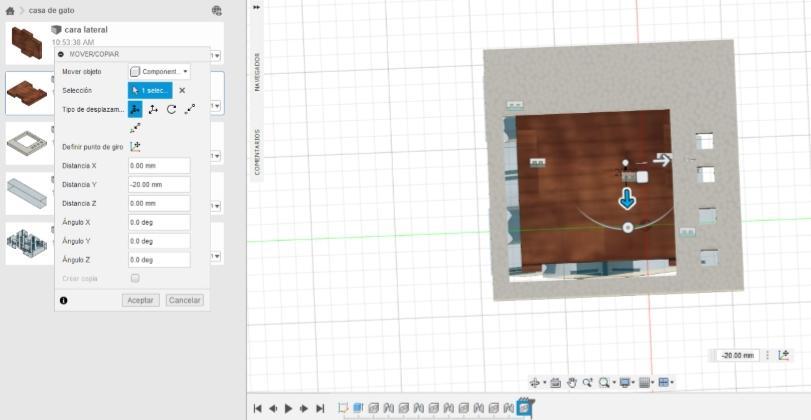This screenshot has height=420, width=811.
Task: Click the white right-arrow move manipulator
Action: pyautogui.click(x=662, y=160)
